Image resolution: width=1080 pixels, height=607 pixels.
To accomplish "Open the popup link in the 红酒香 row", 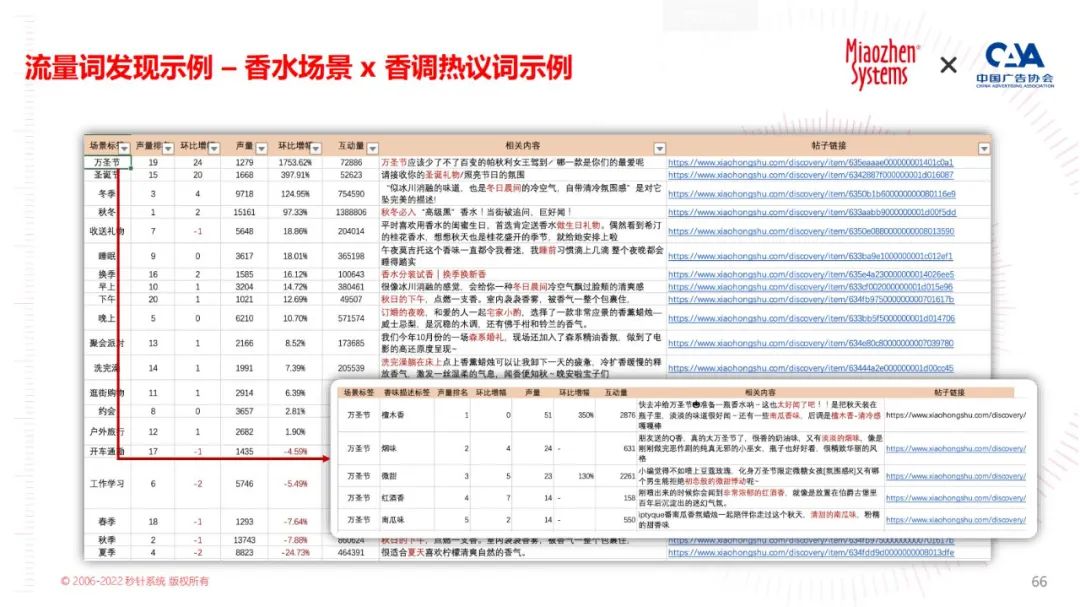I will pos(956,498).
